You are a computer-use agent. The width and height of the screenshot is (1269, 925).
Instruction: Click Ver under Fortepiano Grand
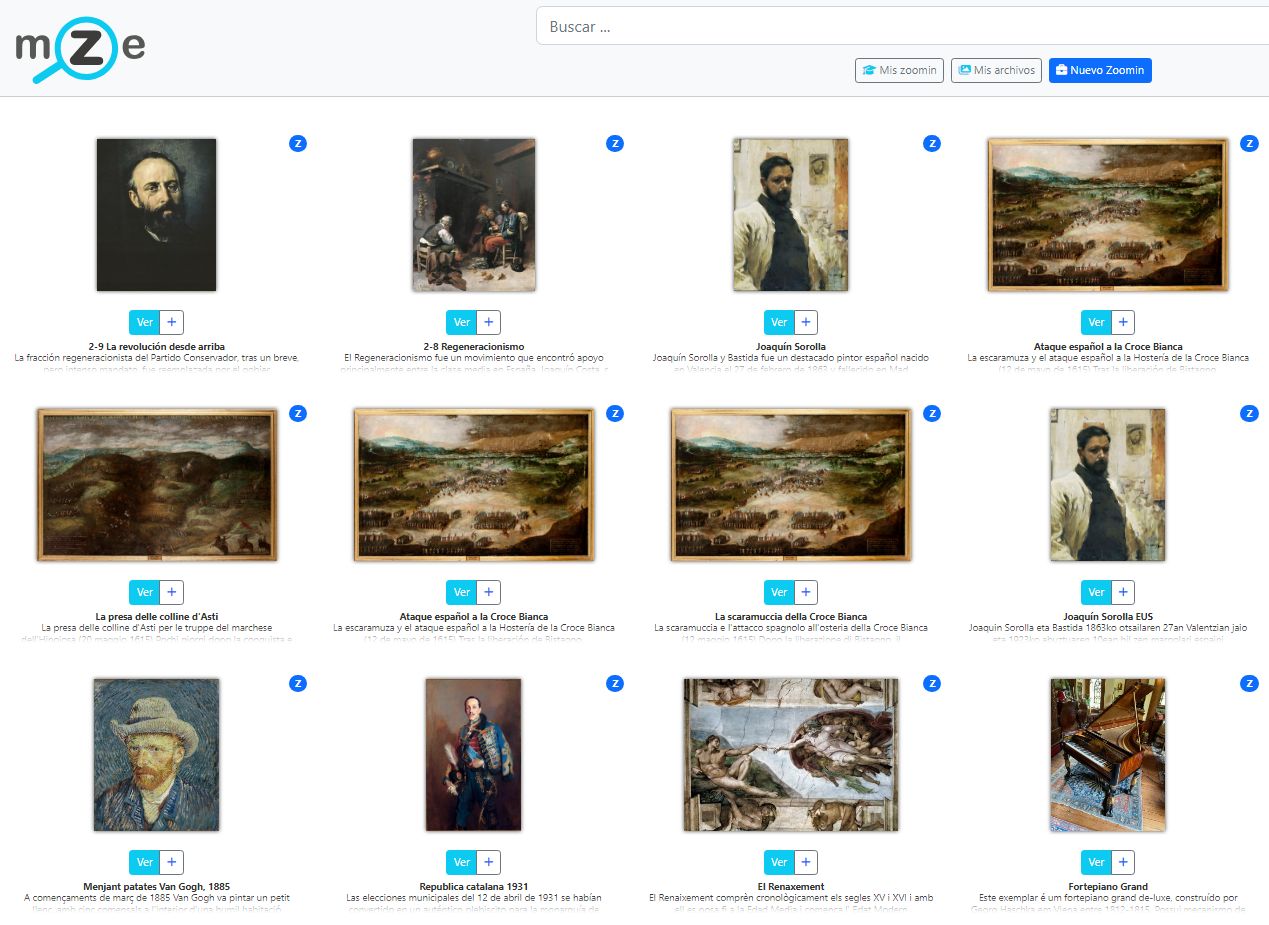tap(1096, 862)
